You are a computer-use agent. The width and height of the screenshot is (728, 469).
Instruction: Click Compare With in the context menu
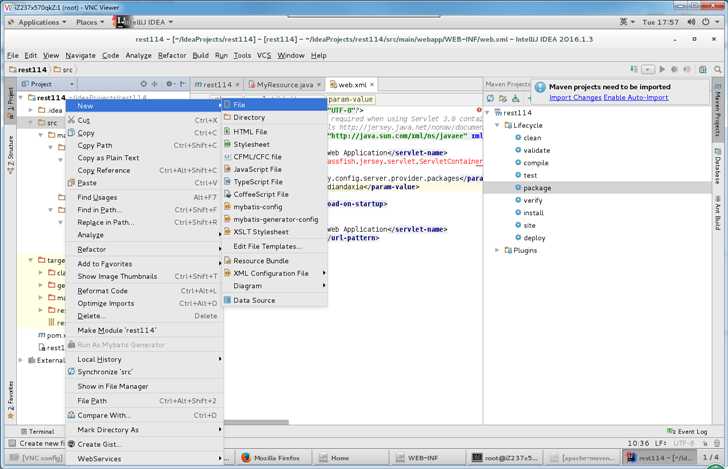point(144,415)
